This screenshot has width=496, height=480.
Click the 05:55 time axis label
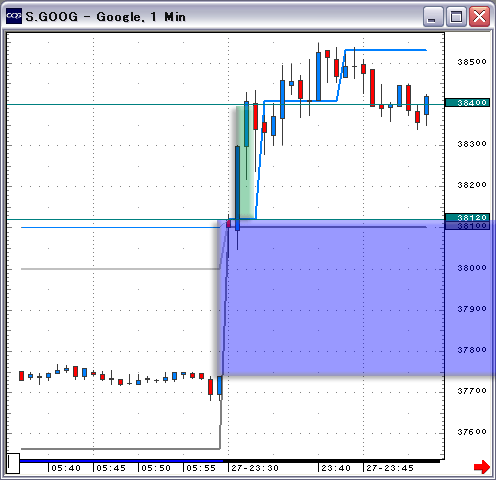[201, 468]
